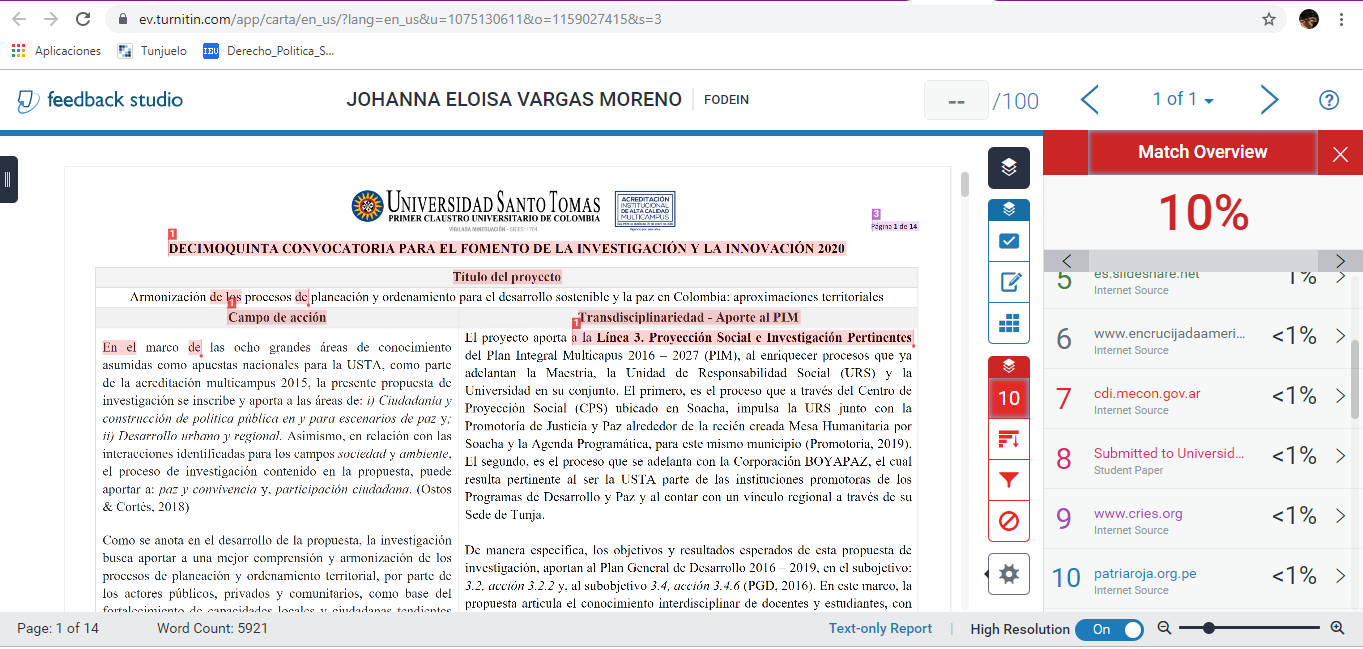Open excluded sources circle-slash icon
1363x649 pixels.
[x=1009, y=521]
